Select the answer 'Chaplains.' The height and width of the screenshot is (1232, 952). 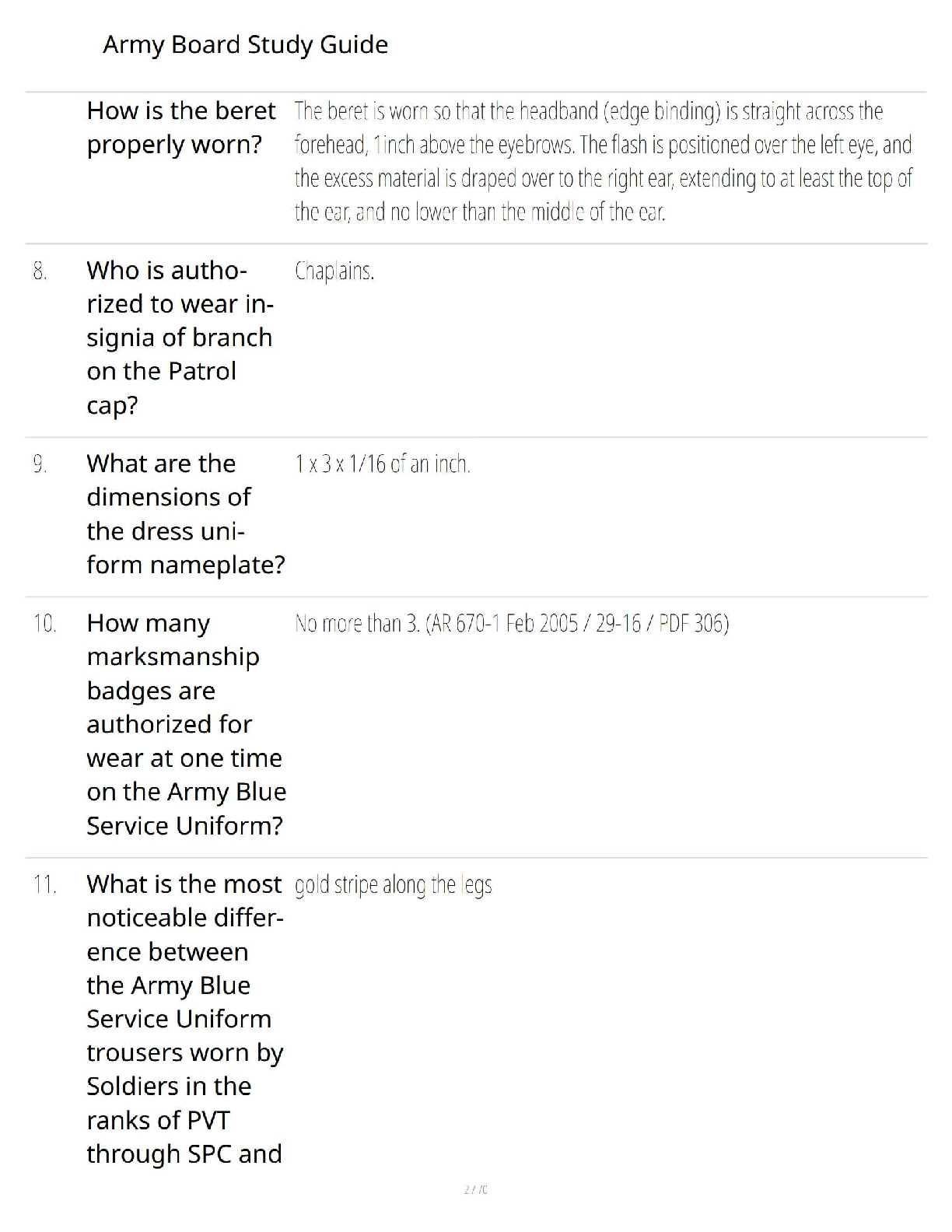point(334,271)
